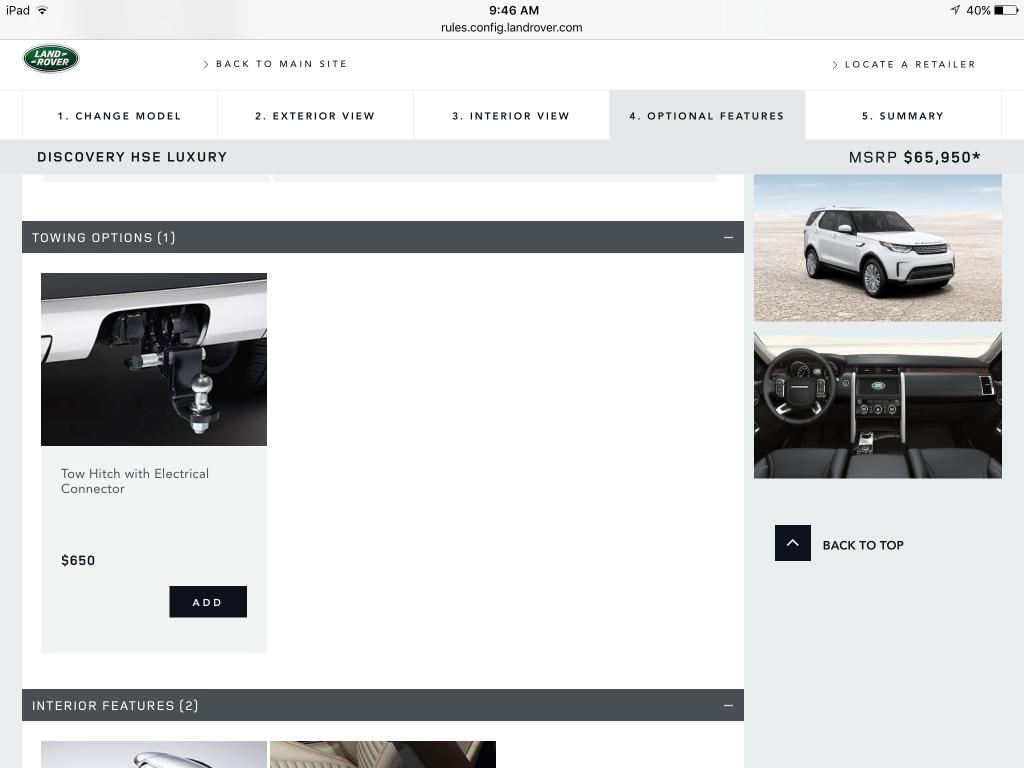Go to the Summary tab
The width and height of the screenshot is (1024, 768).
(903, 116)
